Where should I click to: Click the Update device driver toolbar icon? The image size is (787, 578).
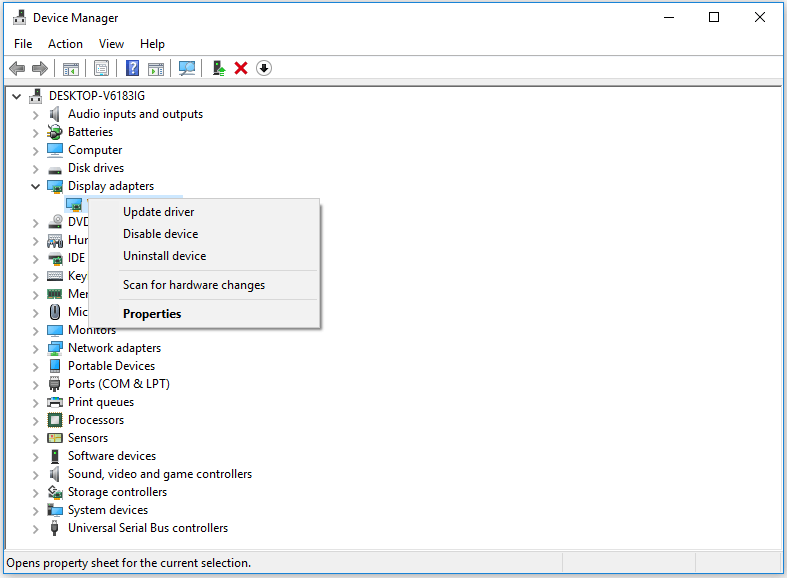click(x=218, y=68)
